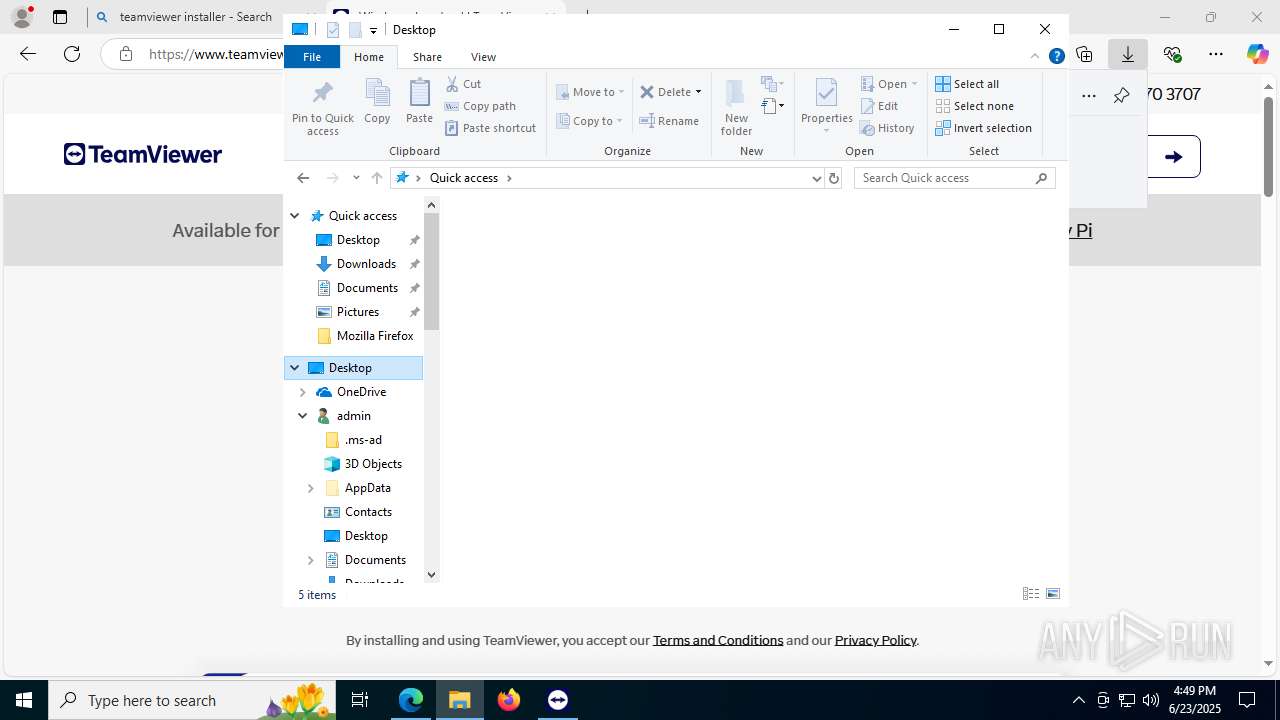Collapse the ribbon with chevron

coord(1035,57)
